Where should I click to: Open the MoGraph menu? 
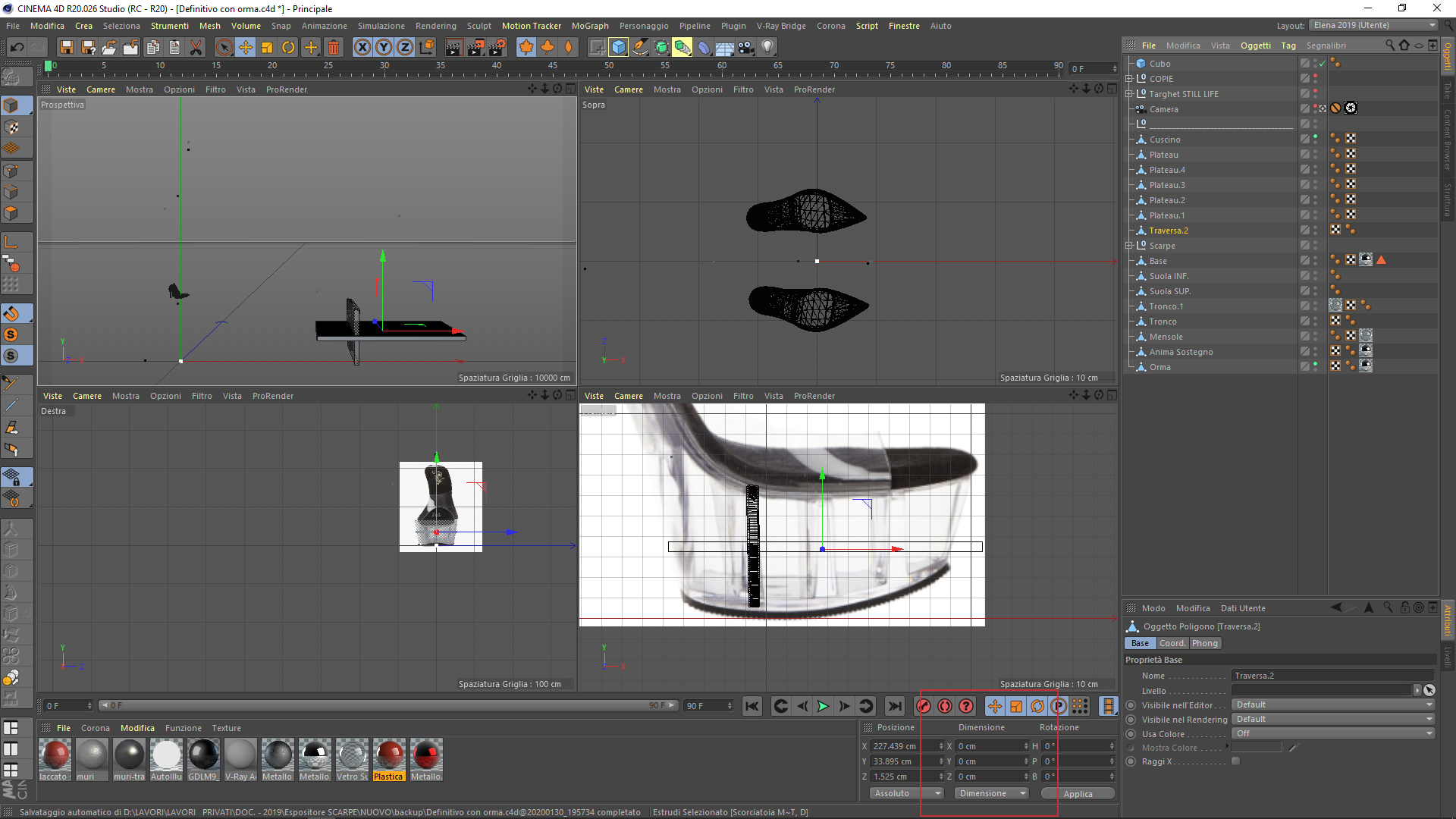click(589, 26)
